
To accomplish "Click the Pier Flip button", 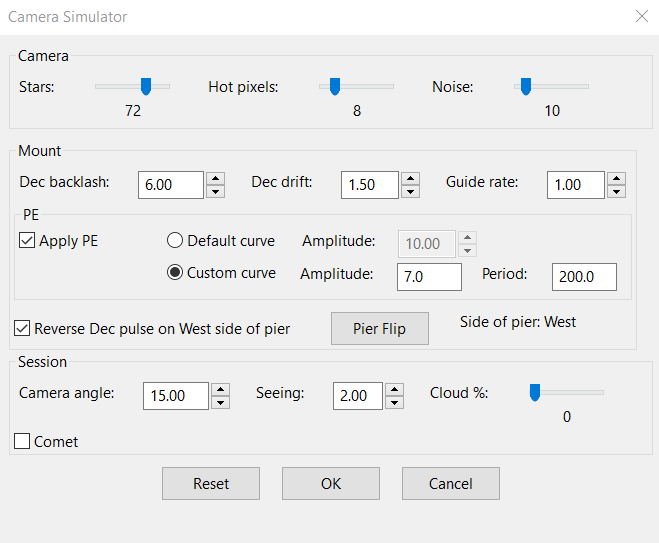I will pos(380,328).
